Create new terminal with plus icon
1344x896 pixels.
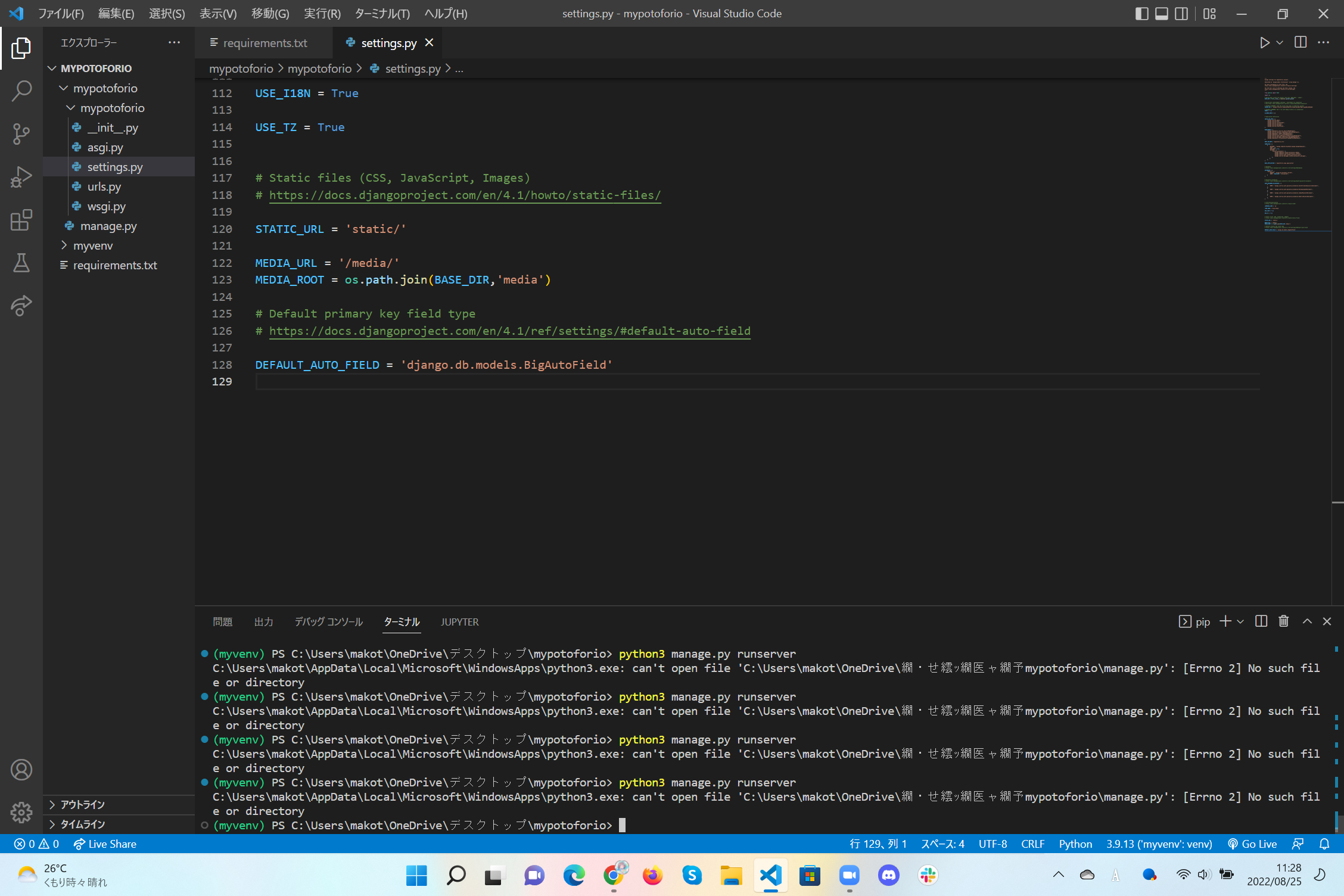1225,621
